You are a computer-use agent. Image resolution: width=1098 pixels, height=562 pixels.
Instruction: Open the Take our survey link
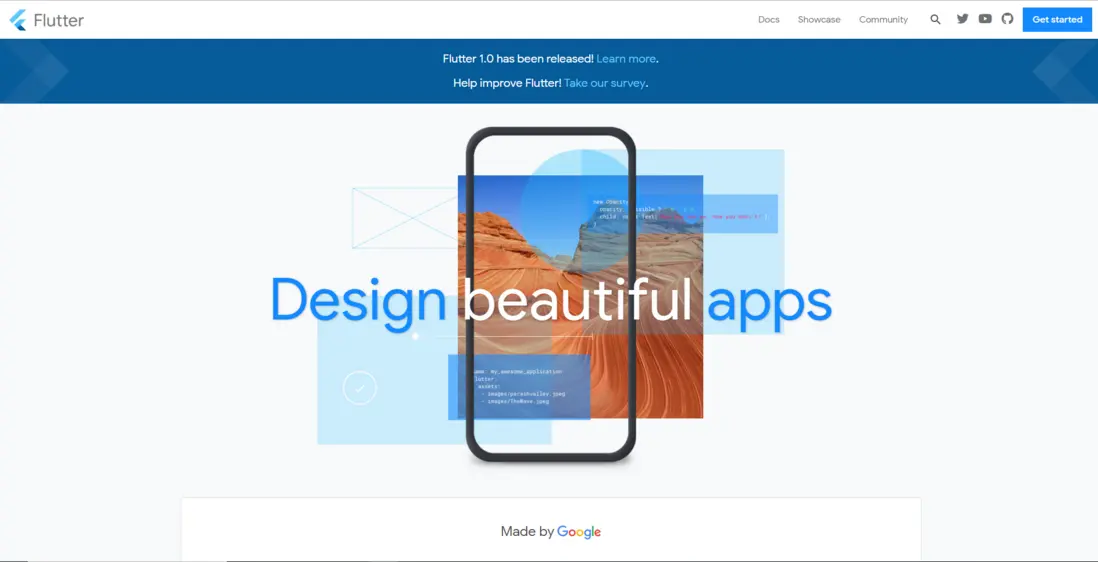point(604,83)
